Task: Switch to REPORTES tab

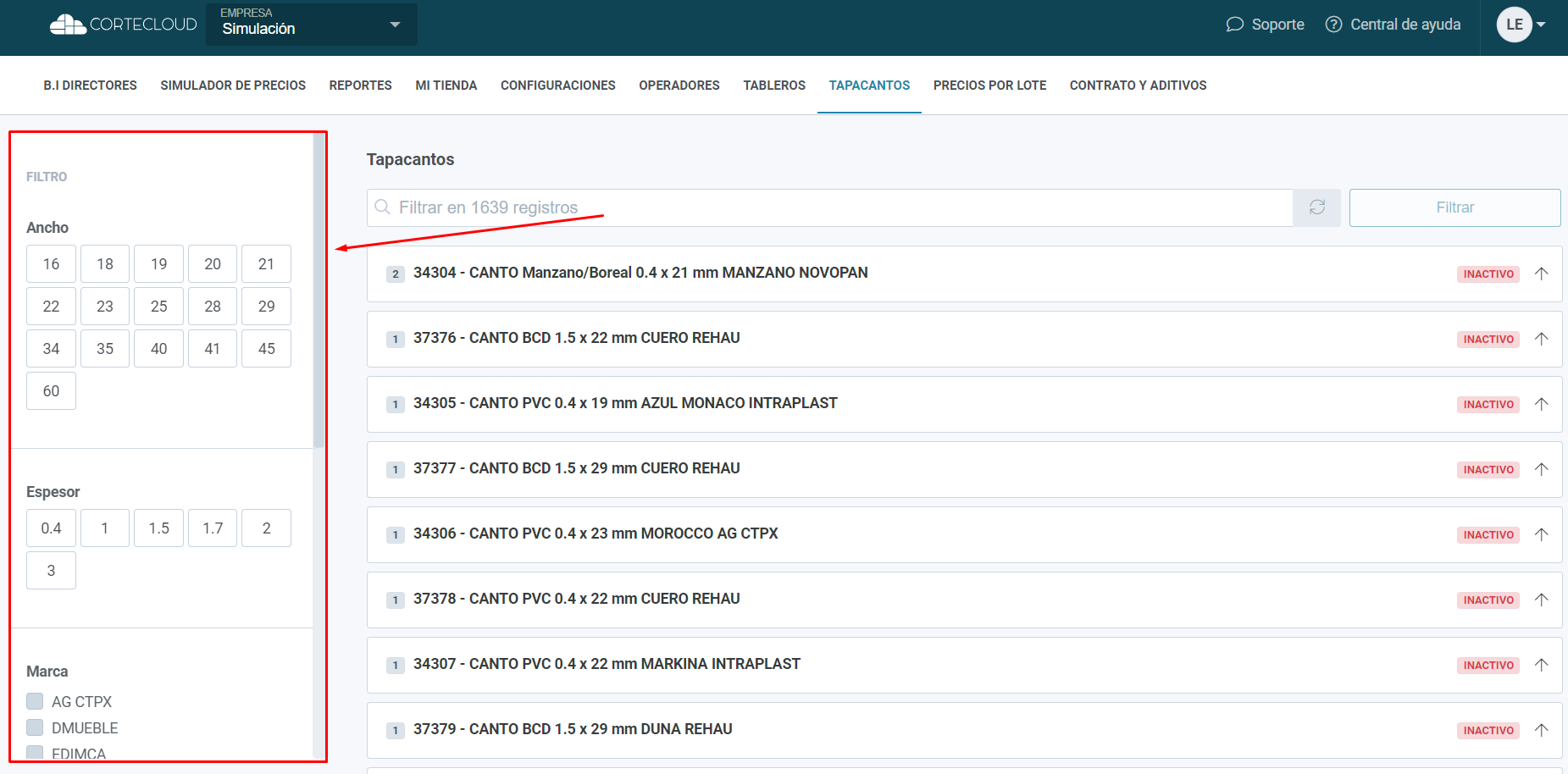Action: pyautogui.click(x=360, y=86)
